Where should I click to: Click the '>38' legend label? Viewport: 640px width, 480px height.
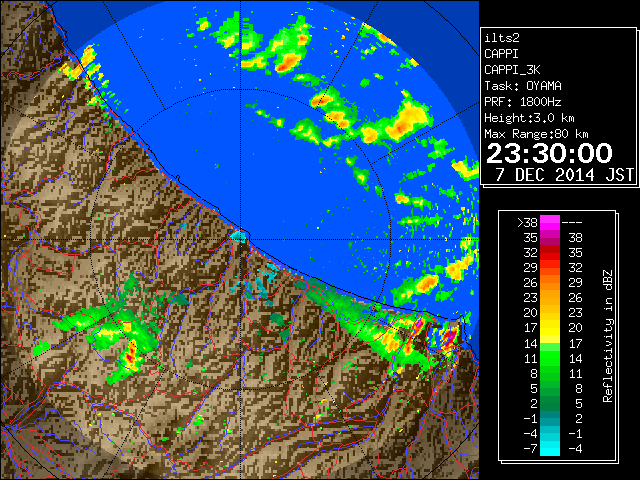coord(527,222)
